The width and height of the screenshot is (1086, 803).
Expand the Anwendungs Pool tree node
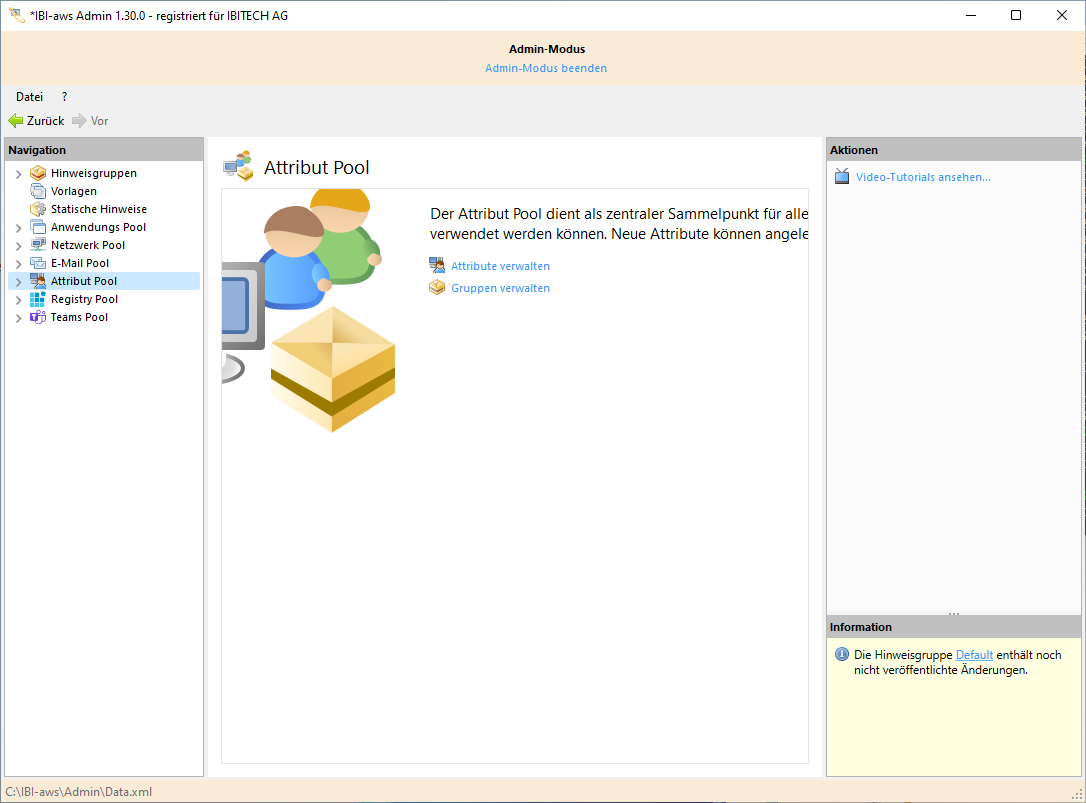point(18,228)
